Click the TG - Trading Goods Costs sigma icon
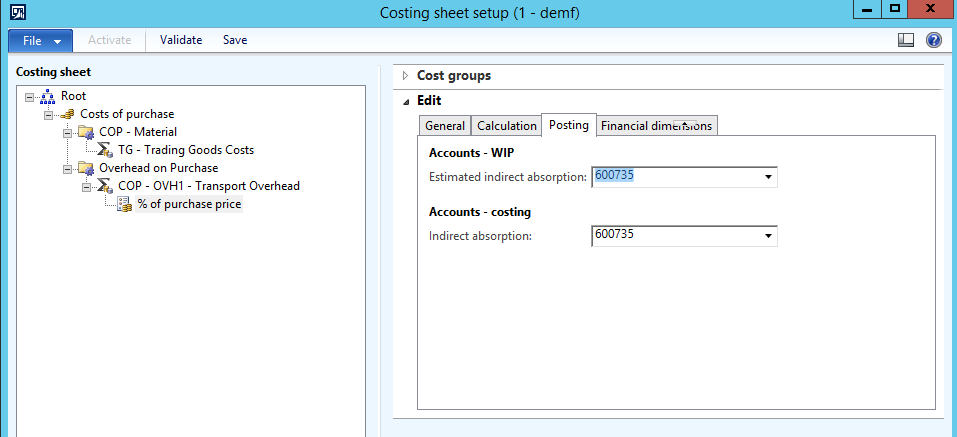957x437 pixels. click(104, 150)
